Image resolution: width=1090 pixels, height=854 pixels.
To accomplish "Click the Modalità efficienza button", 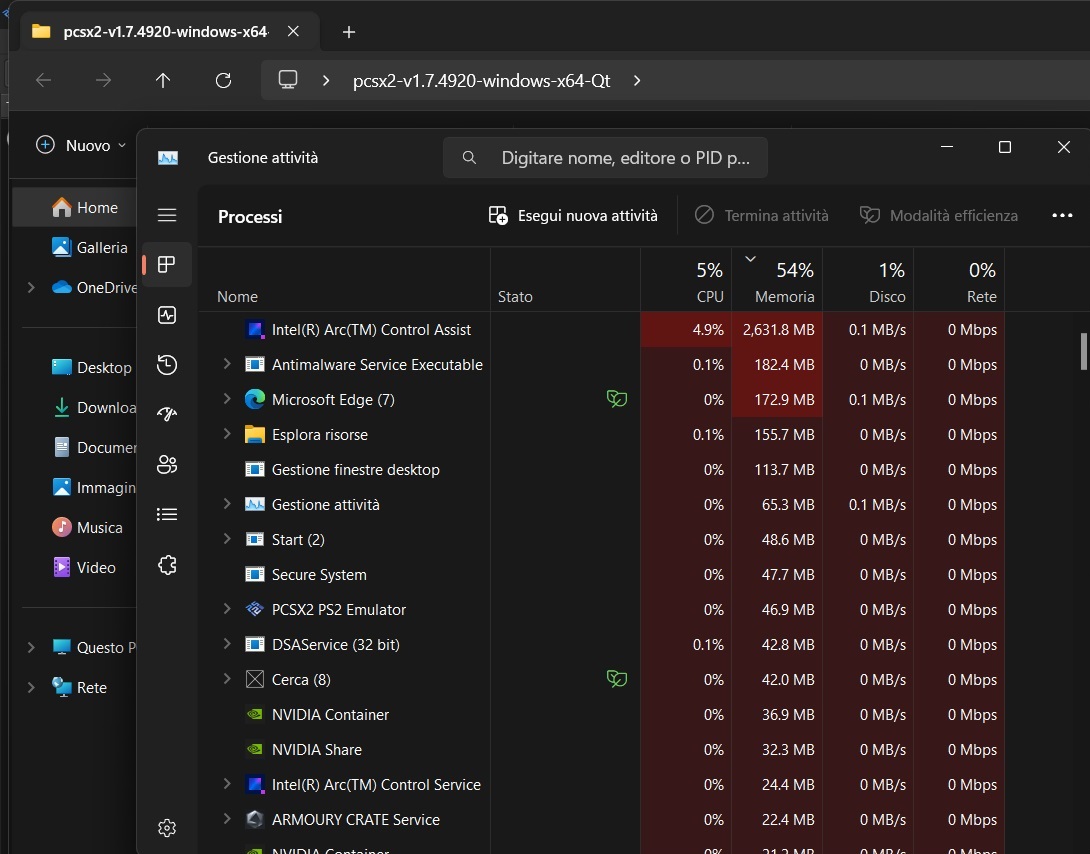I will 939,215.
